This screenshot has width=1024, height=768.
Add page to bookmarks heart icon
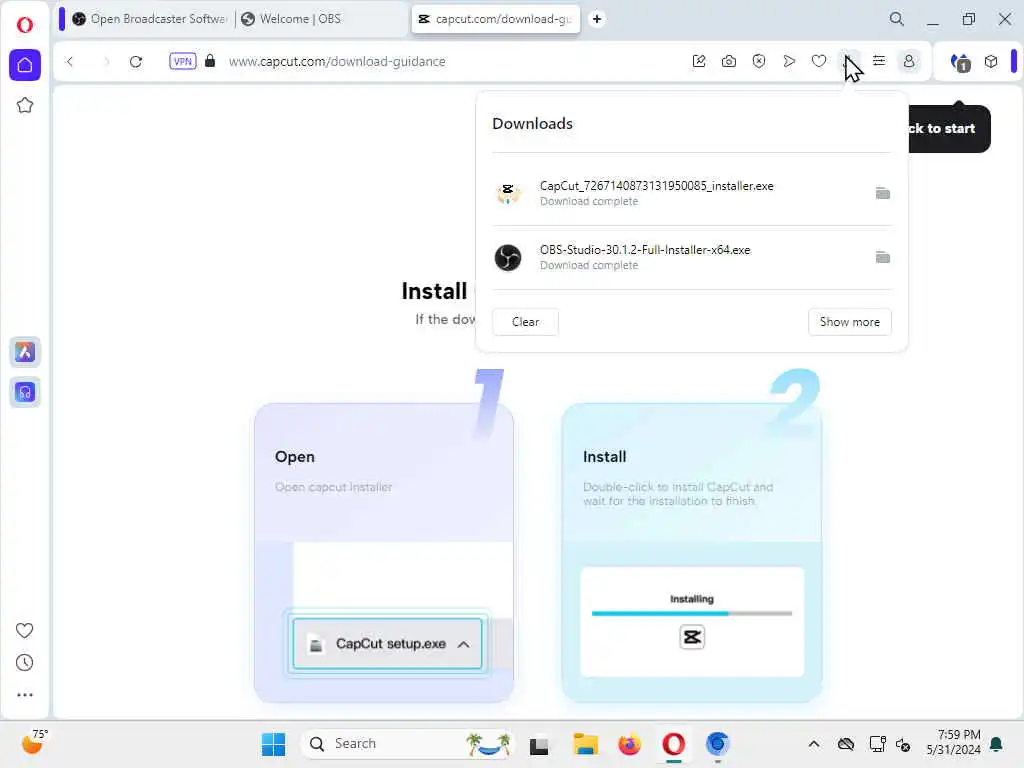click(x=819, y=61)
